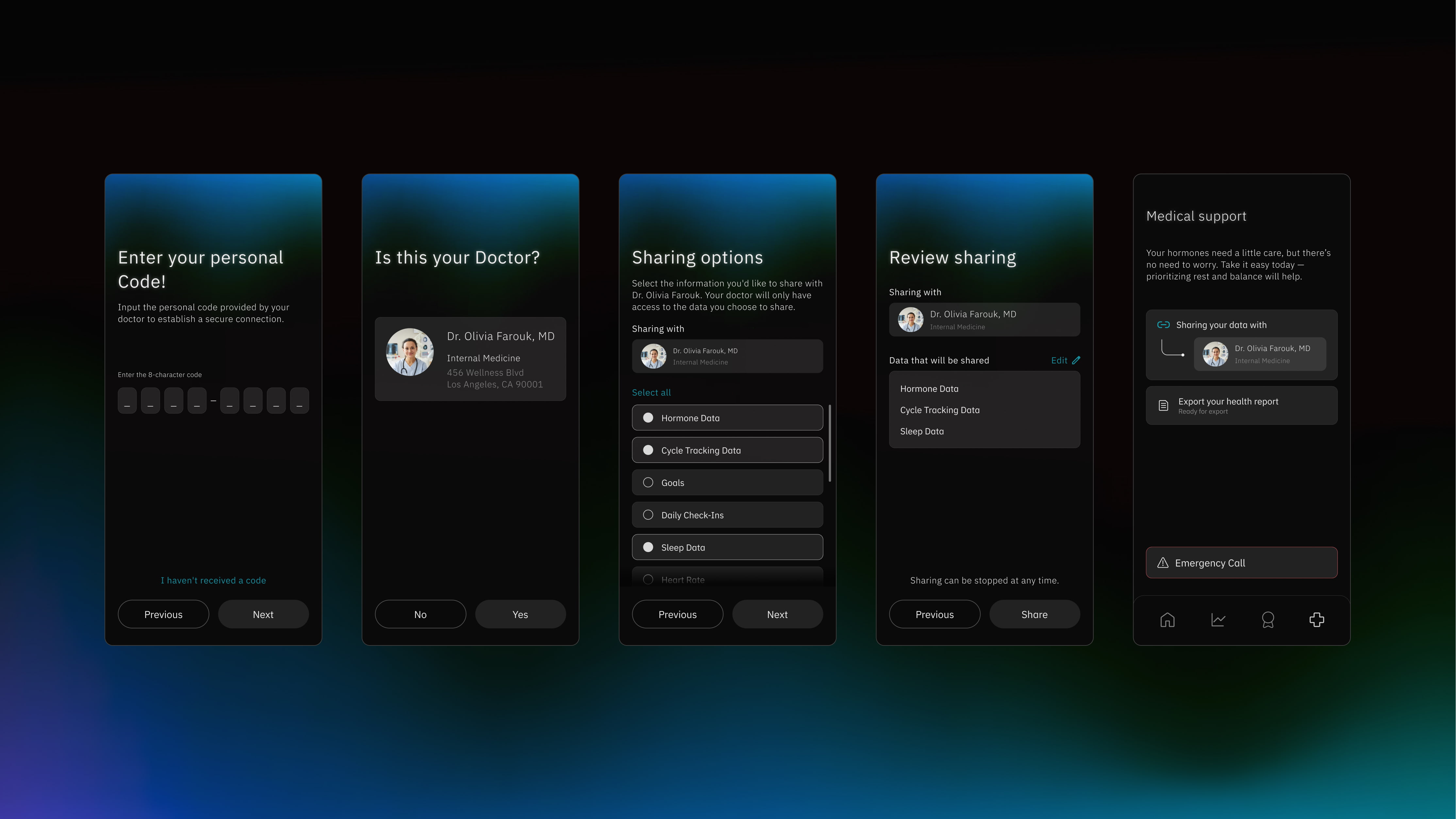Screen dimensions: 1456x819
Task: Select the Goals radio option
Action: point(648,482)
